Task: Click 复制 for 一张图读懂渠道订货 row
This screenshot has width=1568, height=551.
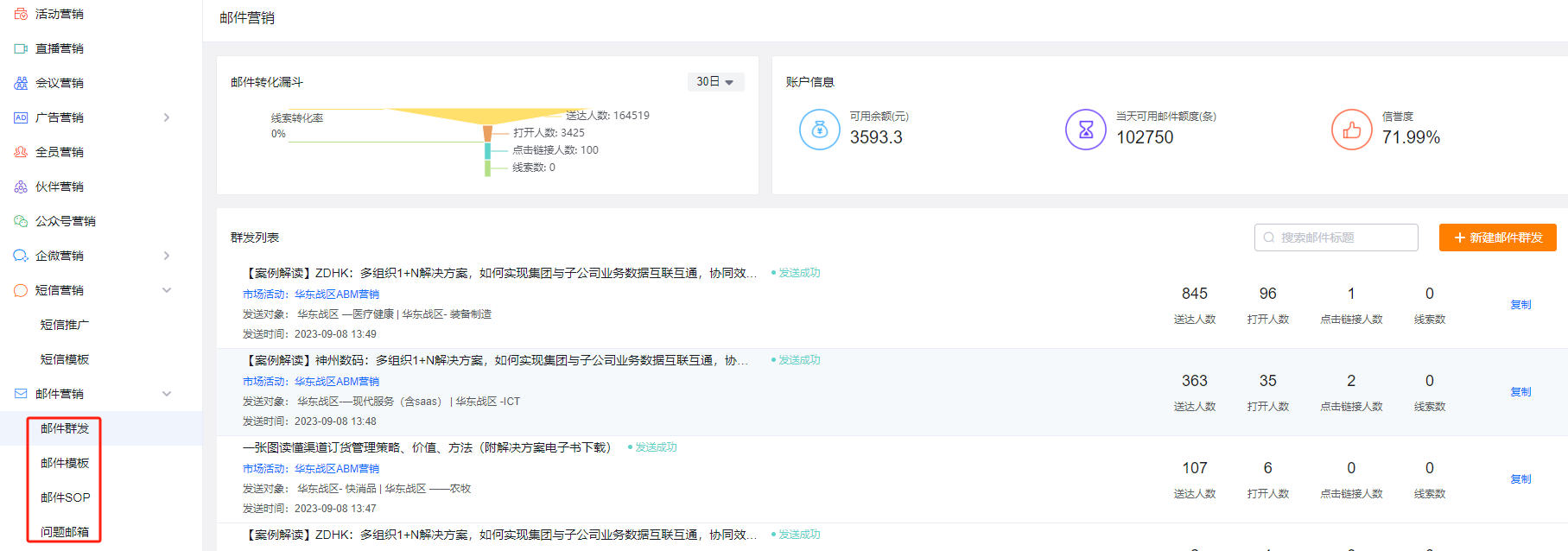Action: pyautogui.click(x=1520, y=479)
